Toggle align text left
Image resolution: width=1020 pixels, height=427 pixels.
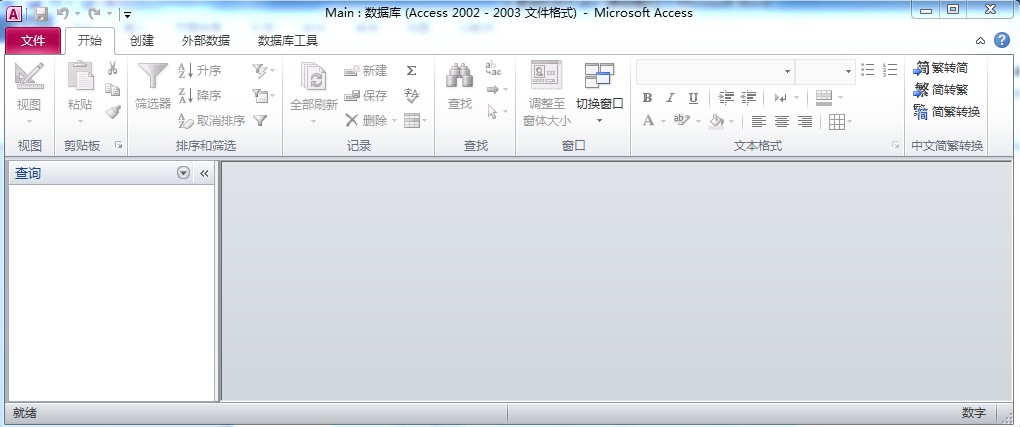pyautogui.click(x=758, y=122)
